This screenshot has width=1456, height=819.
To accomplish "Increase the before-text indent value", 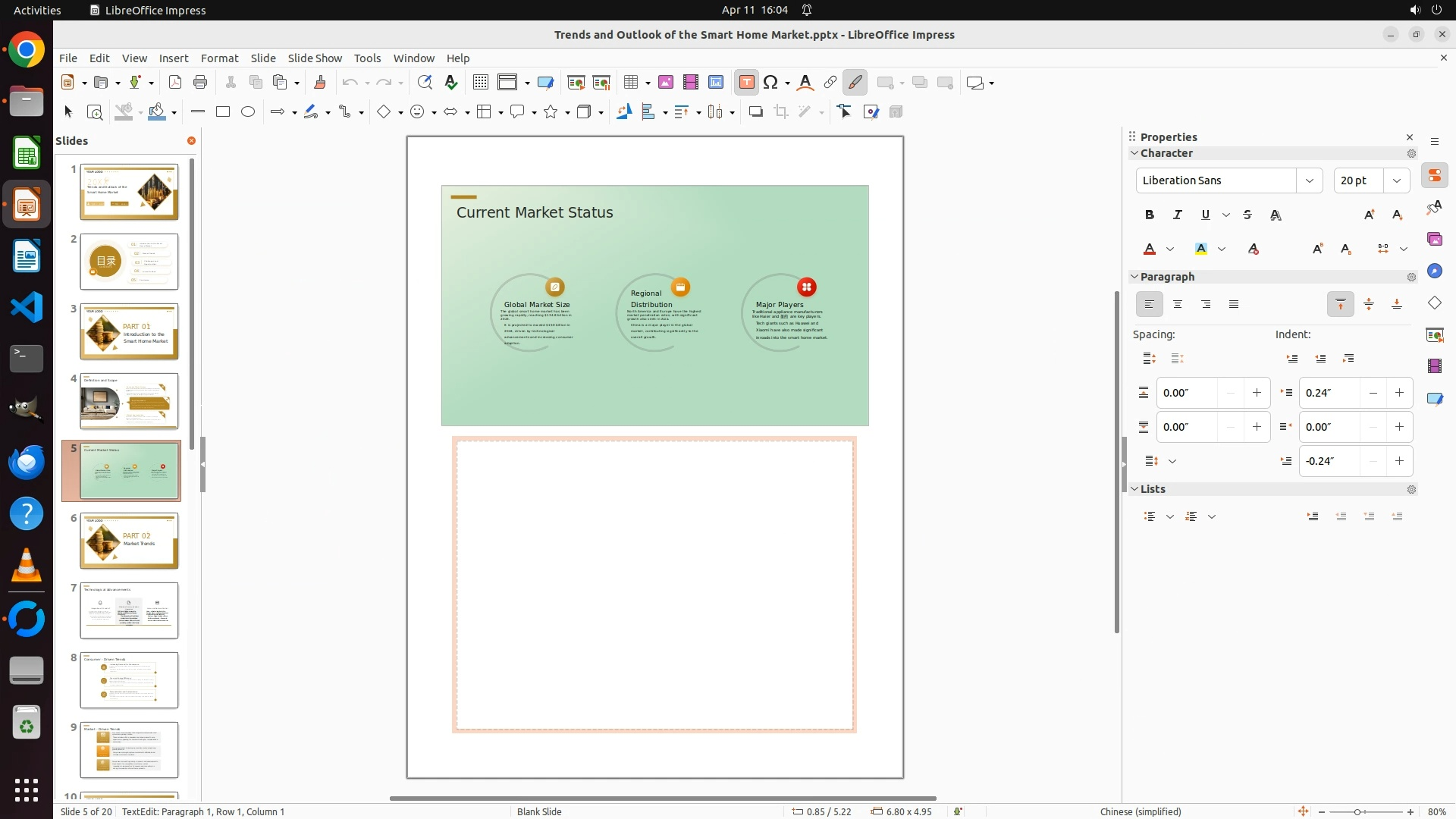I will click(x=1399, y=393).
